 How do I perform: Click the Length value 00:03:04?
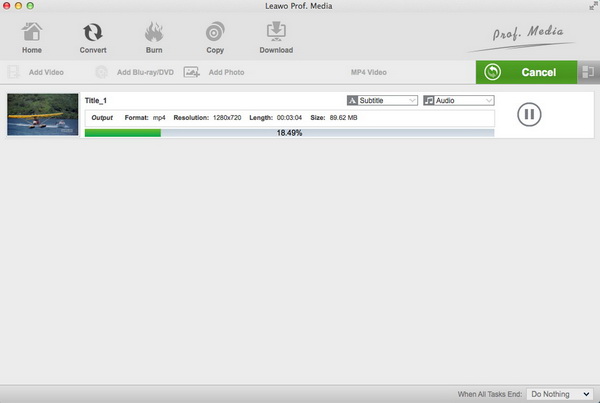point(289,117)
